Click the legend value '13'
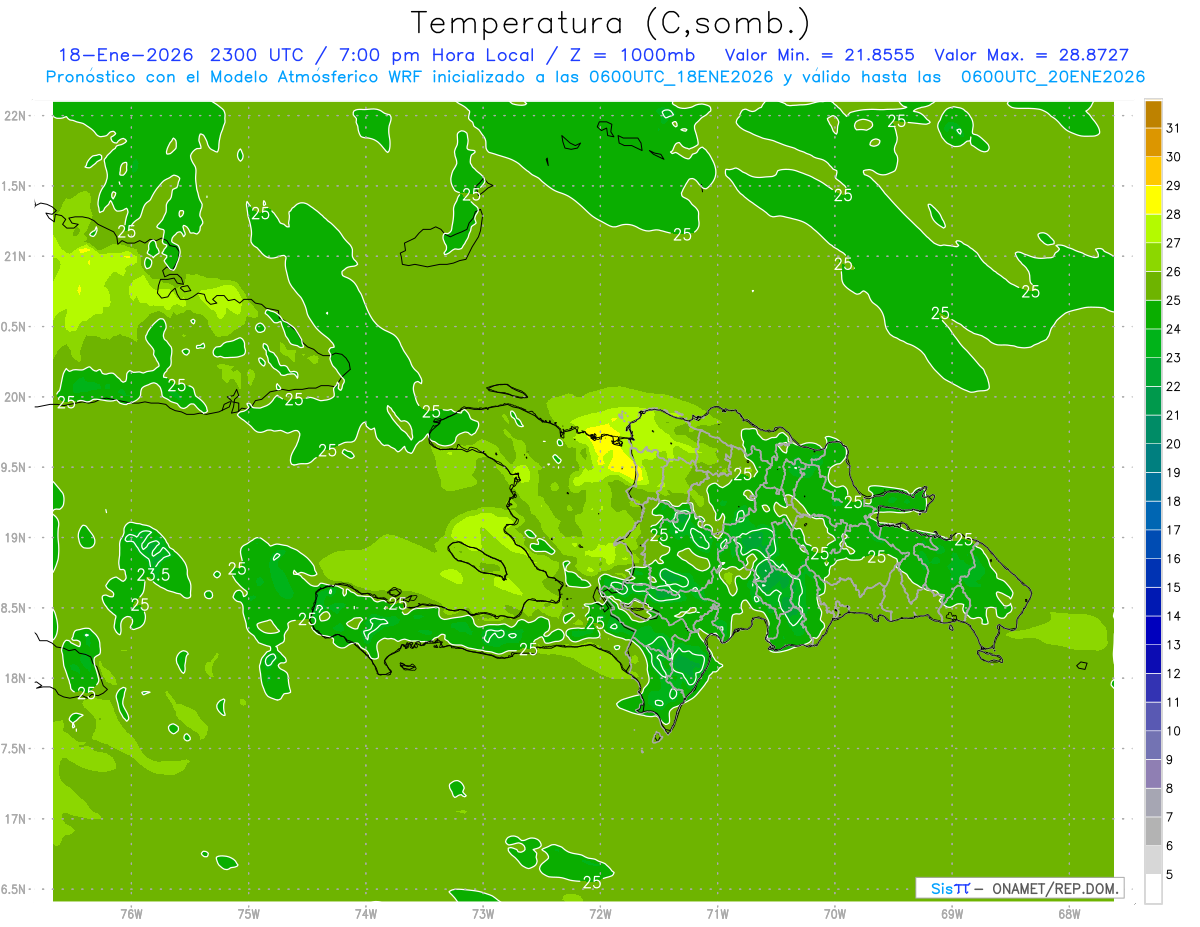 (x=1174, y=645)
